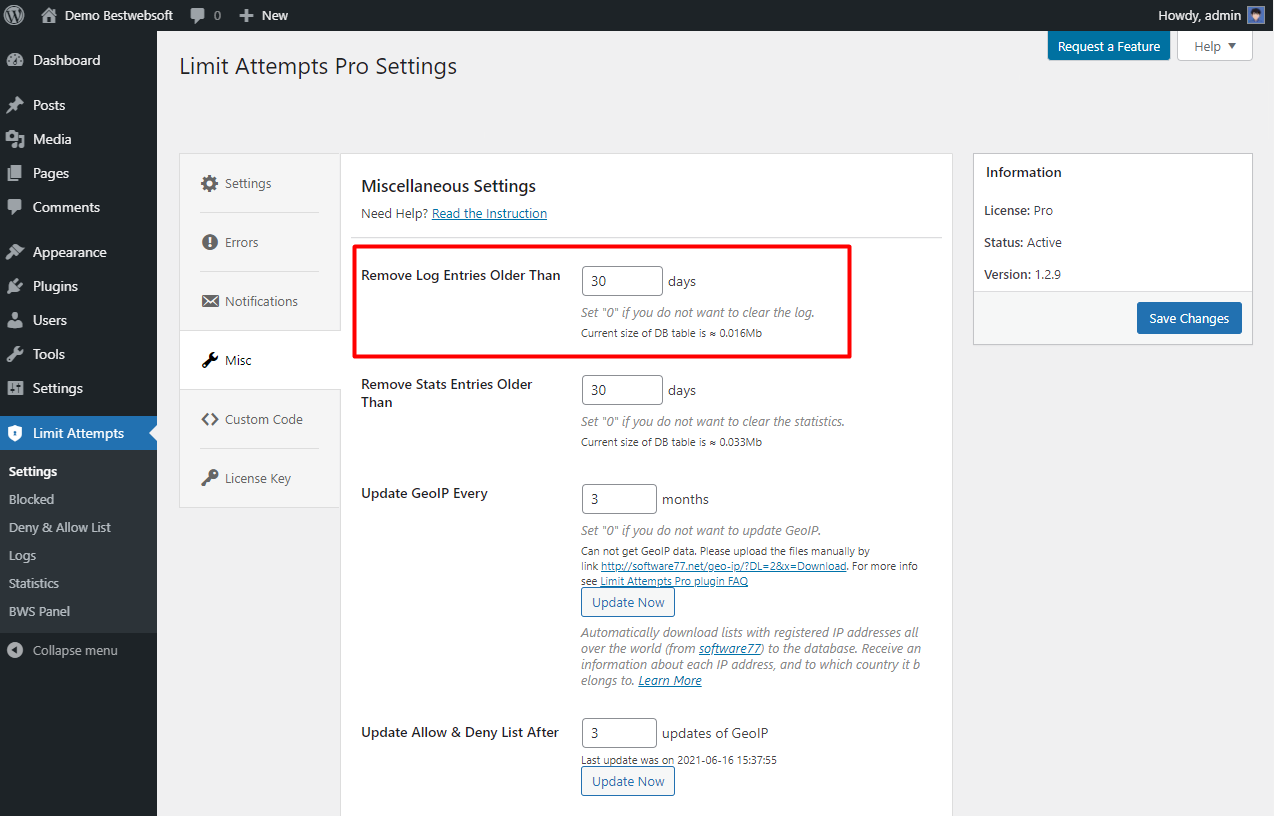Focus the updates of GeoIP number field
Image resolution: width=1274 pixels, height=816 pixels.
(619, 733)
